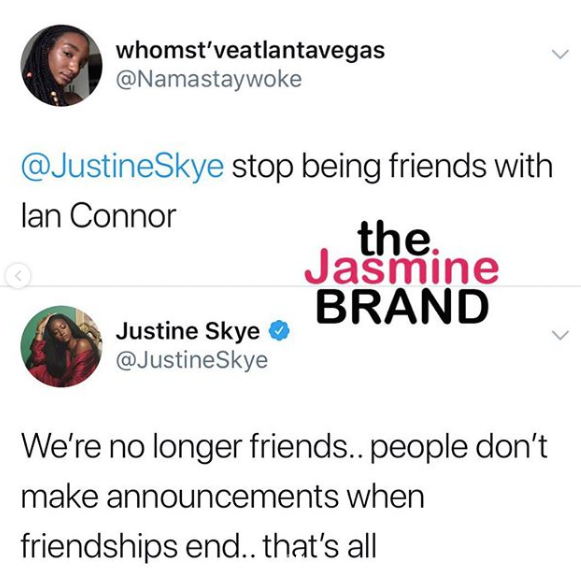Click the blue verified badge
Screen dimensions: 581x574
tap(279, 331)
